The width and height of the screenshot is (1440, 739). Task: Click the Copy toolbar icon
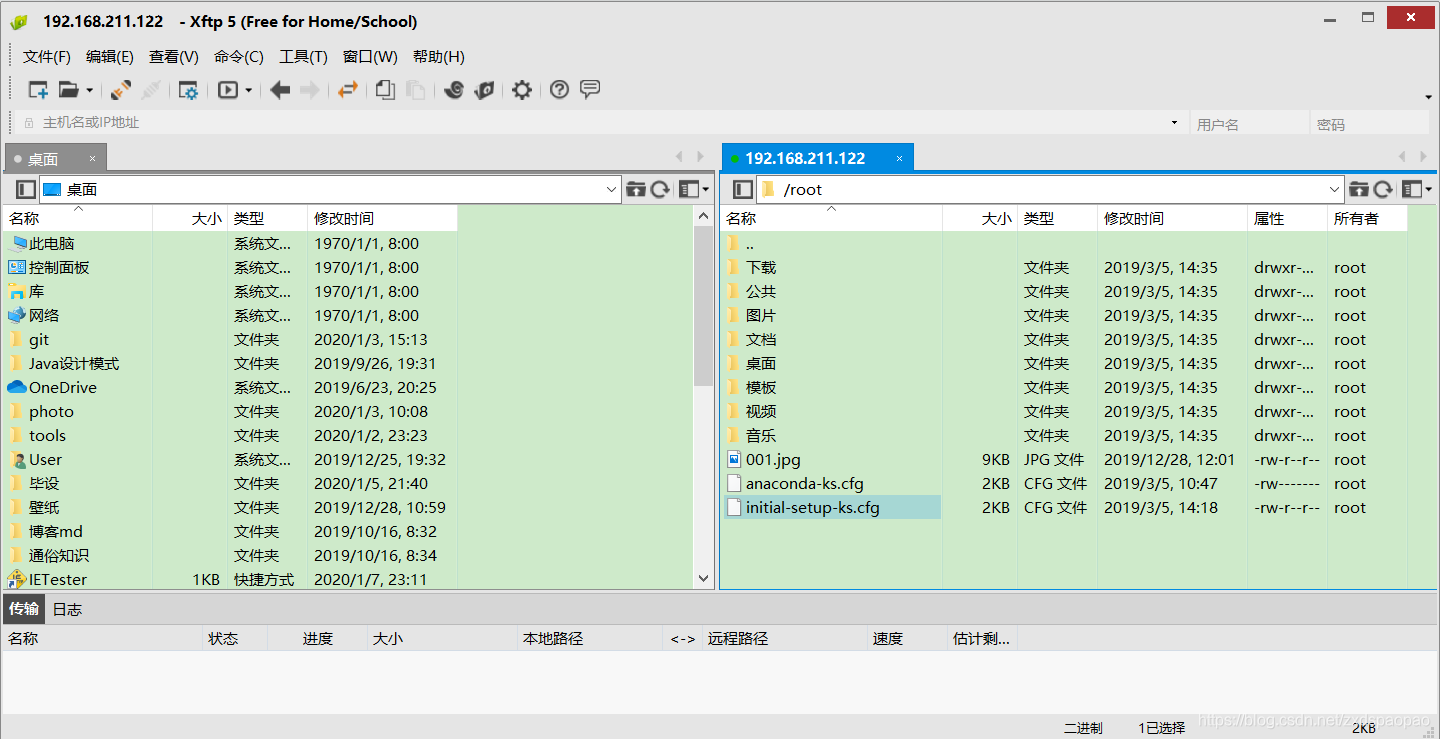385,90
